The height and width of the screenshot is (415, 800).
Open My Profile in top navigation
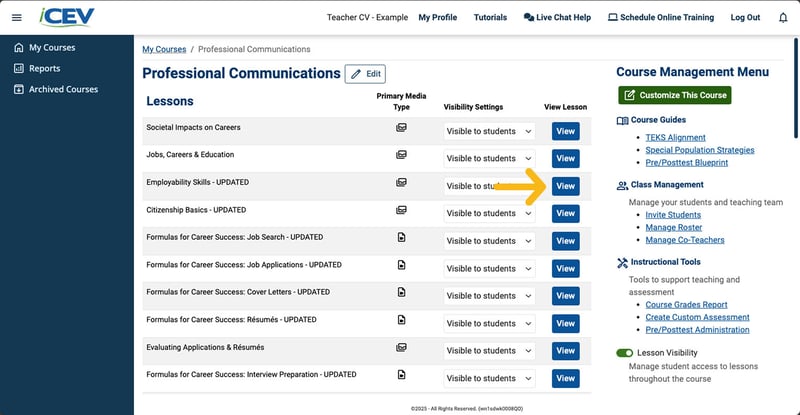438,17
